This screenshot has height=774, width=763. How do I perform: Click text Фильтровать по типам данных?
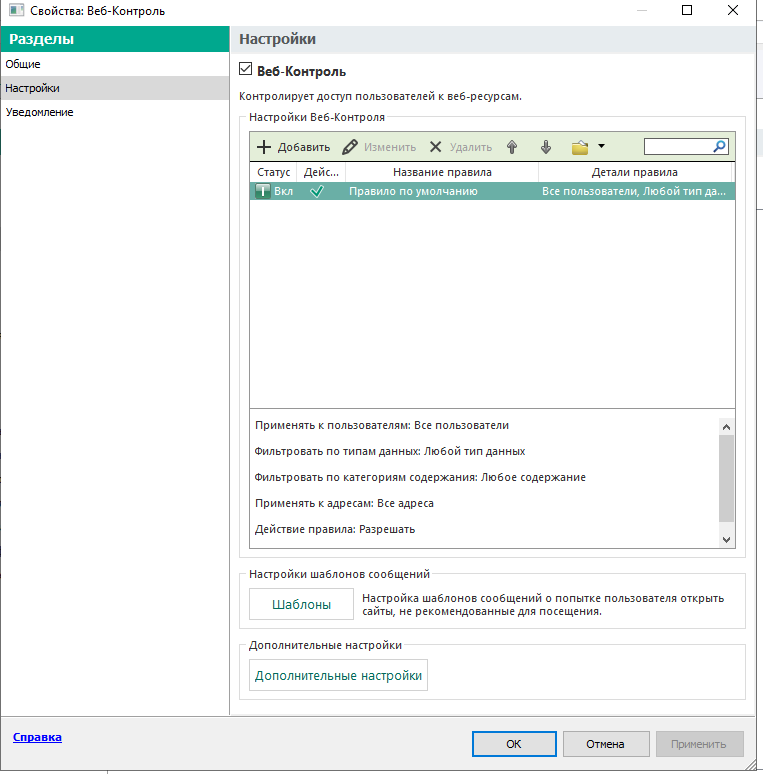[389, 451]
